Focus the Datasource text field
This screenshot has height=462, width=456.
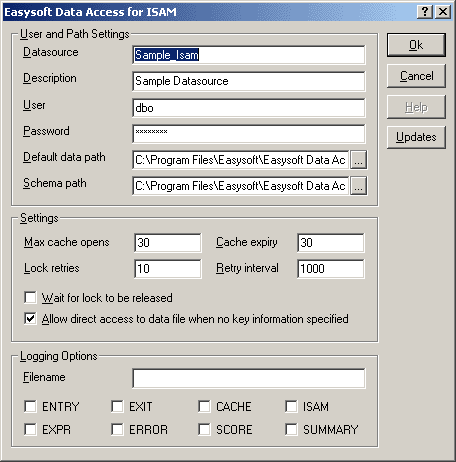coord(249,55)
